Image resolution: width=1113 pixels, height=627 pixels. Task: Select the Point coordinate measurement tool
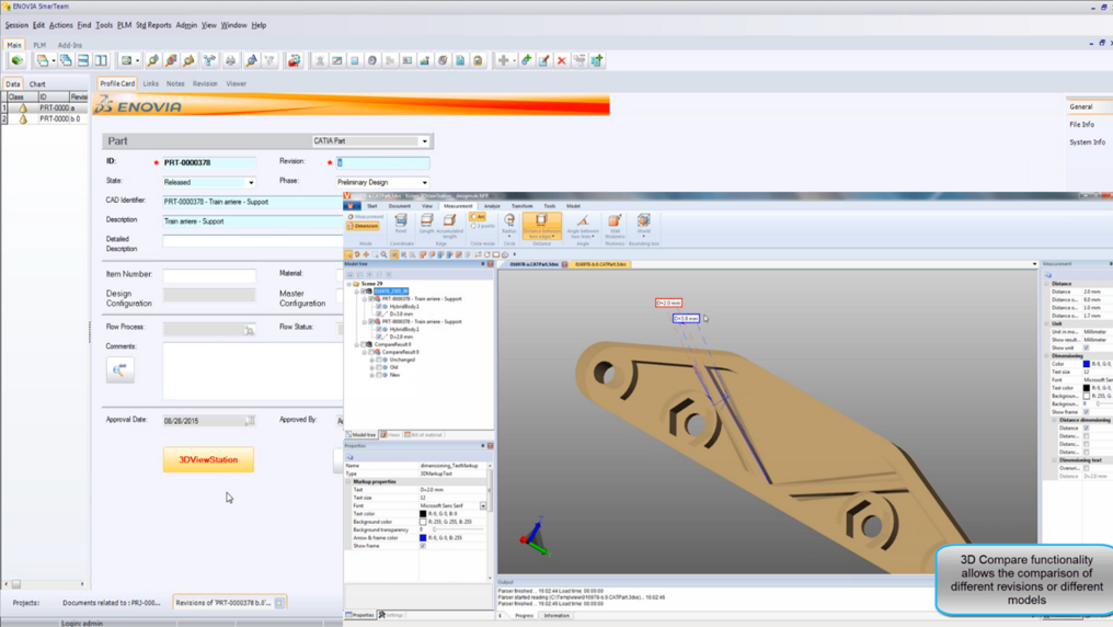pos(401,223)
